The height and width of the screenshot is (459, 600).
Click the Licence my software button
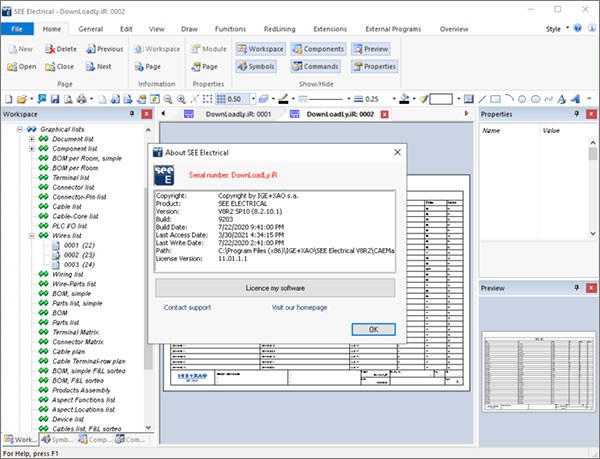click(x=273, y=287)
